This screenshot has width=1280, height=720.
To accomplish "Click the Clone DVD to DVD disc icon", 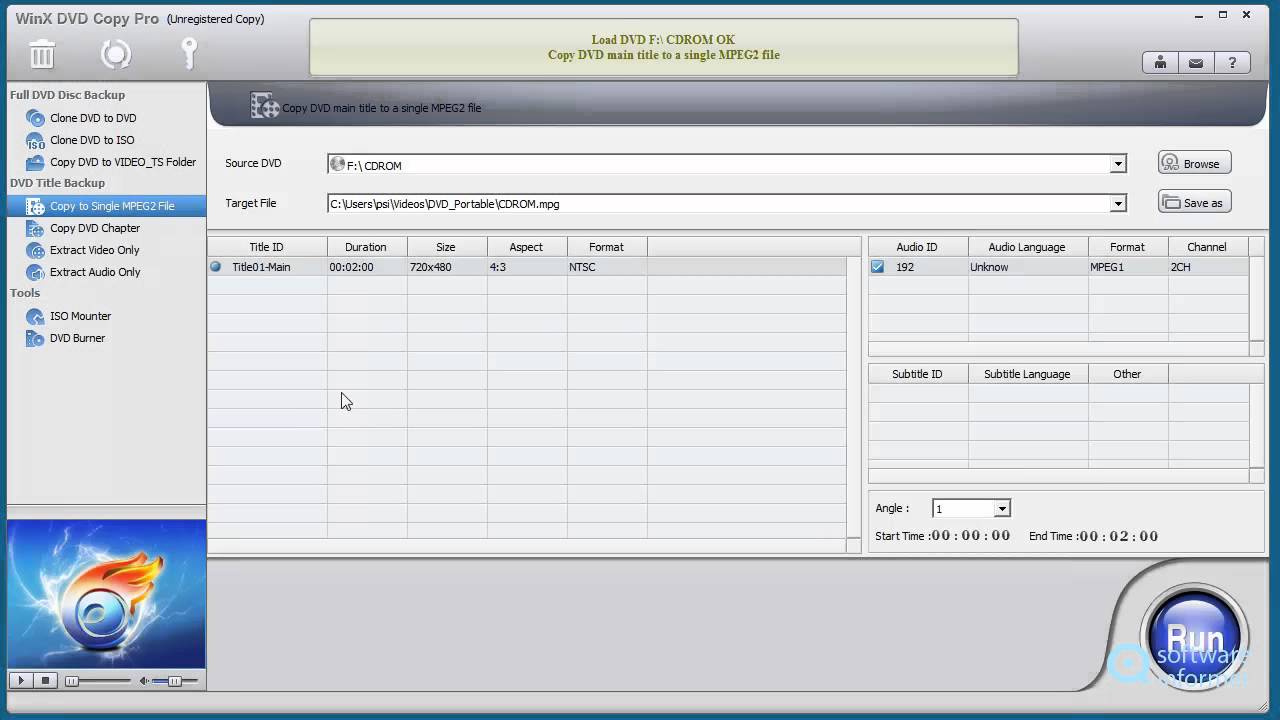I will pos(35,118).
